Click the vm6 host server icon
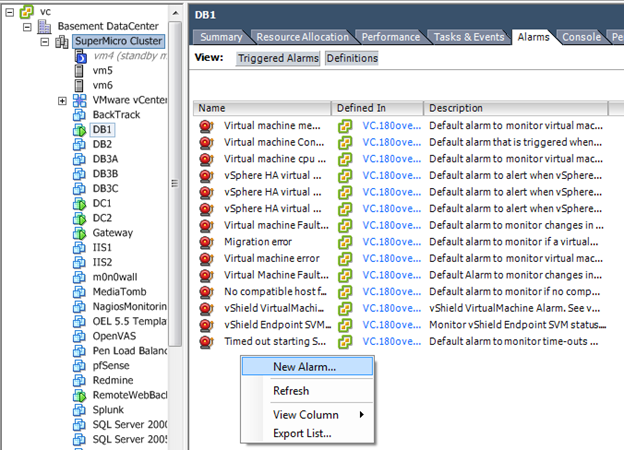This screenshot has height=450, width=624. [79, 86]
